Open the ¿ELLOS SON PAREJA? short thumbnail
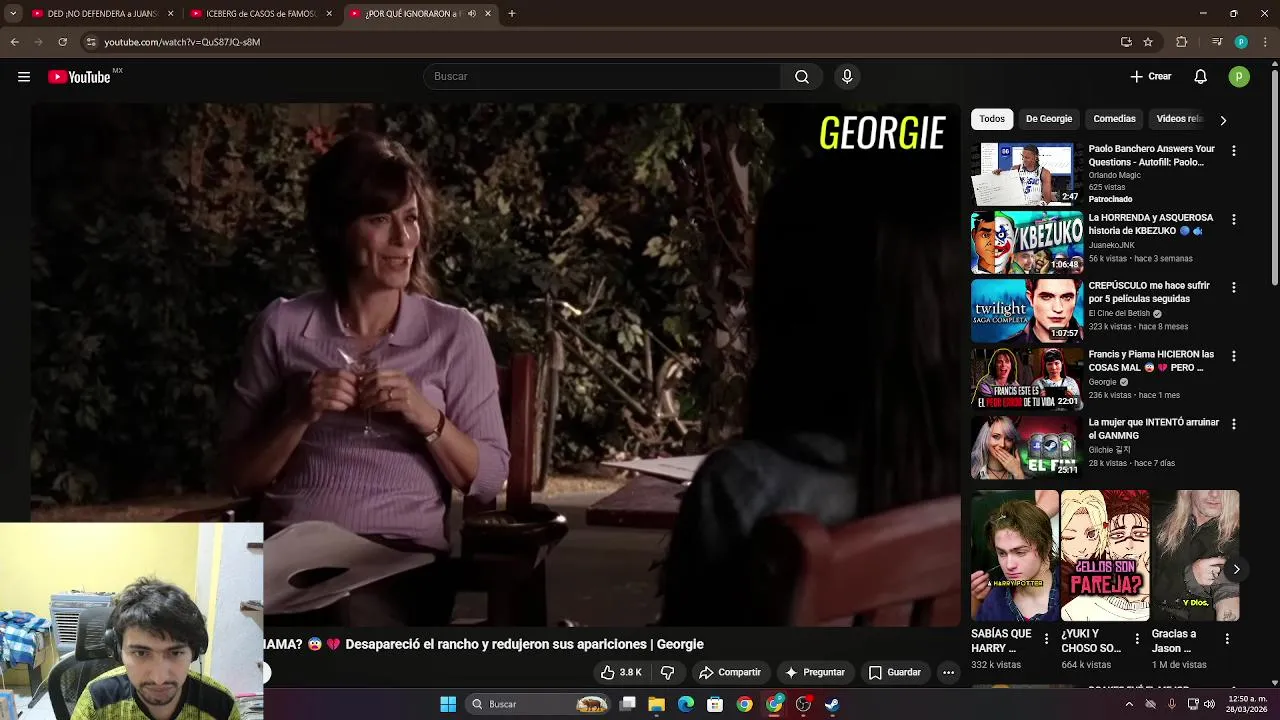The width and height of the screenshot is (1280, 720). point(1105,555)
